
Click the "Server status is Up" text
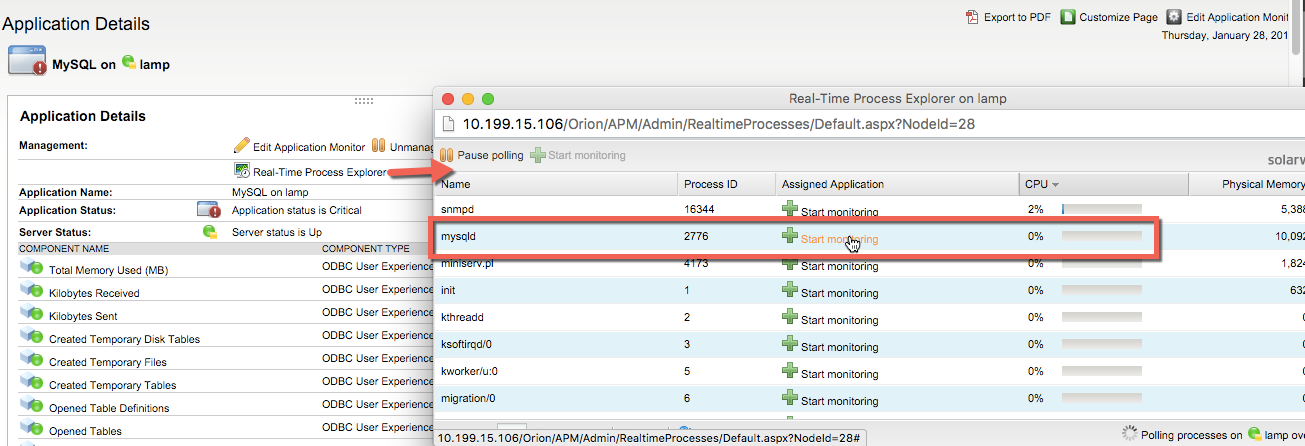[x=277, y=232]
